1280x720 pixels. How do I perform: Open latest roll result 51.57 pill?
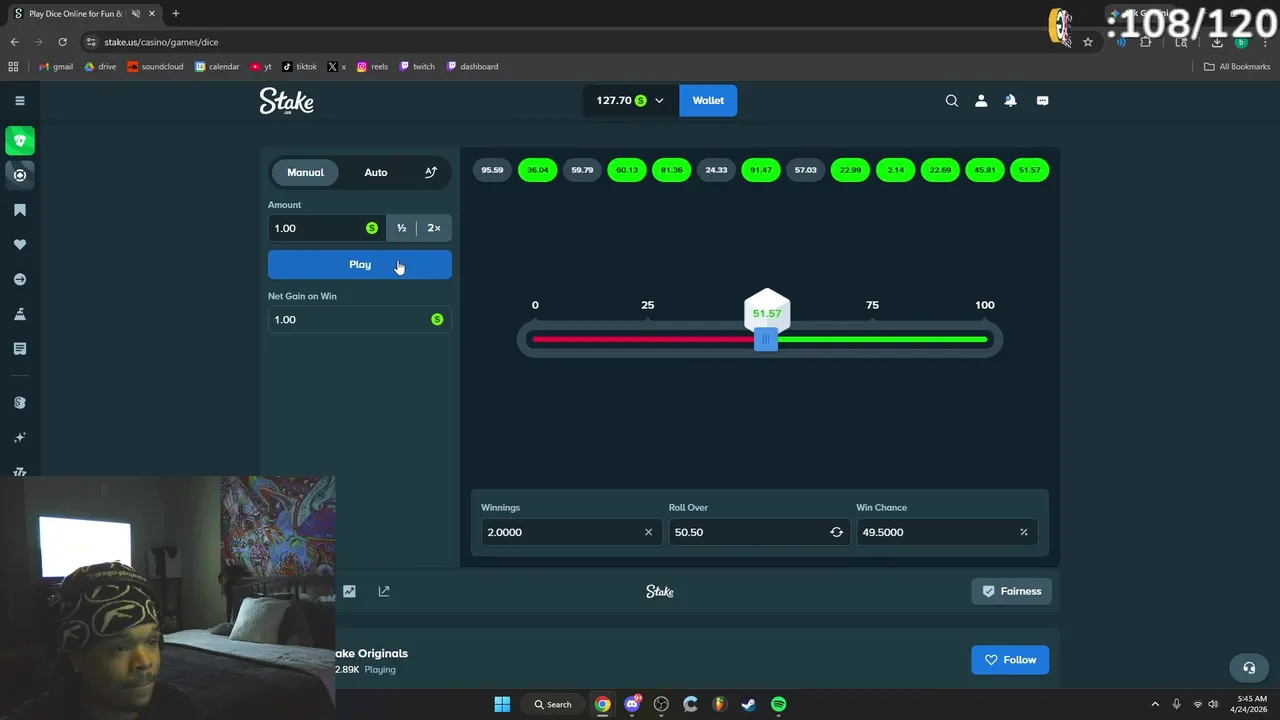(1029, 170)
